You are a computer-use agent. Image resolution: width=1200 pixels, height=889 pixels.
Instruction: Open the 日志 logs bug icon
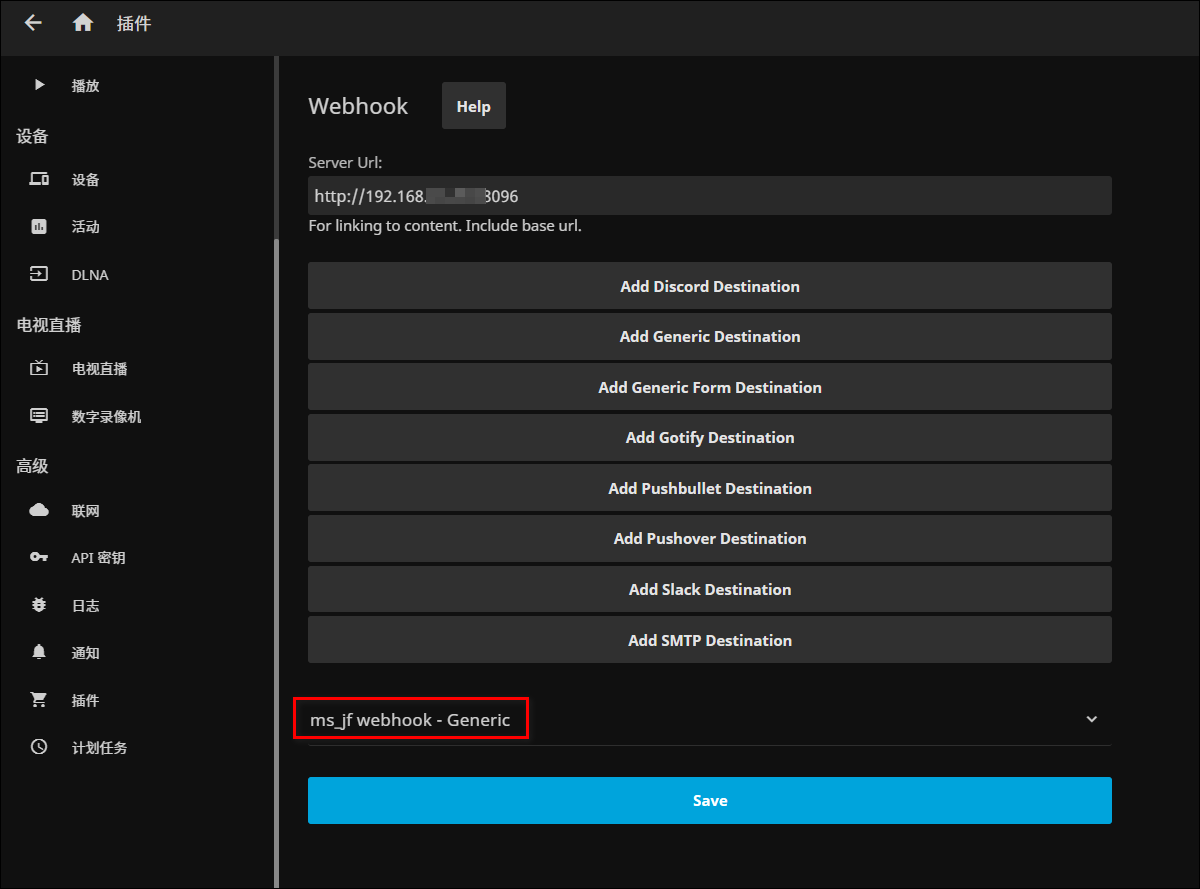pos(39,605)
